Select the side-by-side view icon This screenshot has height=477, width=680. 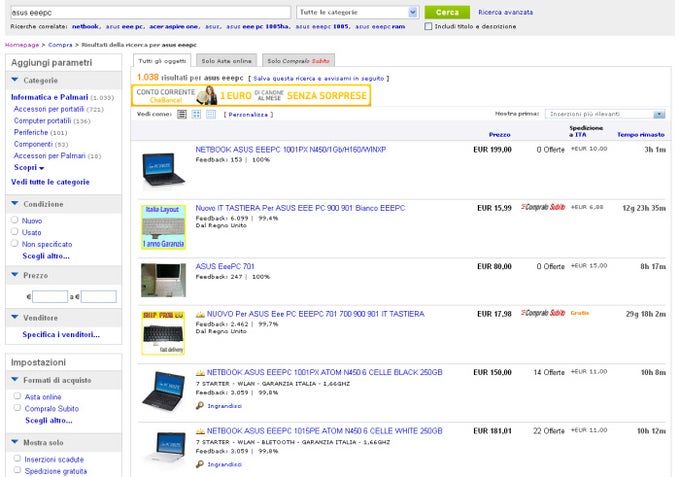click(x=211, y=114)
